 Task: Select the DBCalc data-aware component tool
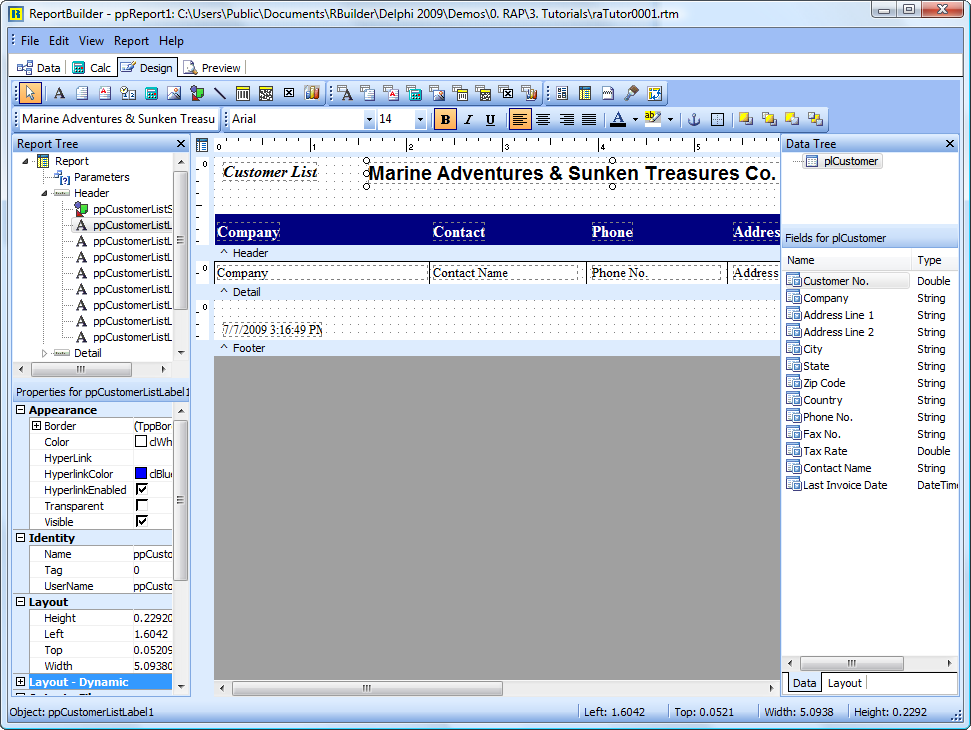pyautogui.click(x=414, y=93)
